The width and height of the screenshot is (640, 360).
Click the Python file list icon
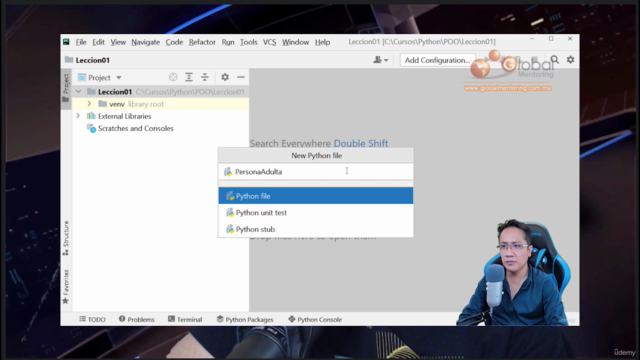click(230, 196)
